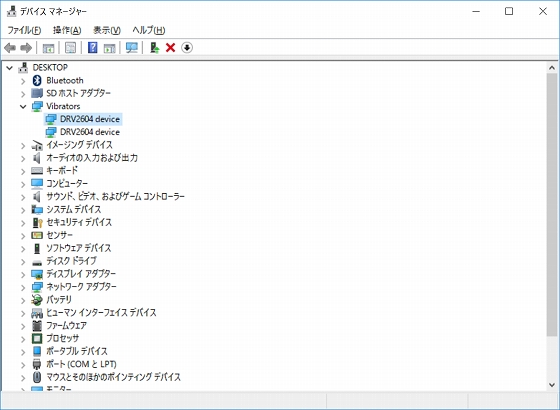
Task: Click the update driver toolbar icon
Action: click(154, 48)
